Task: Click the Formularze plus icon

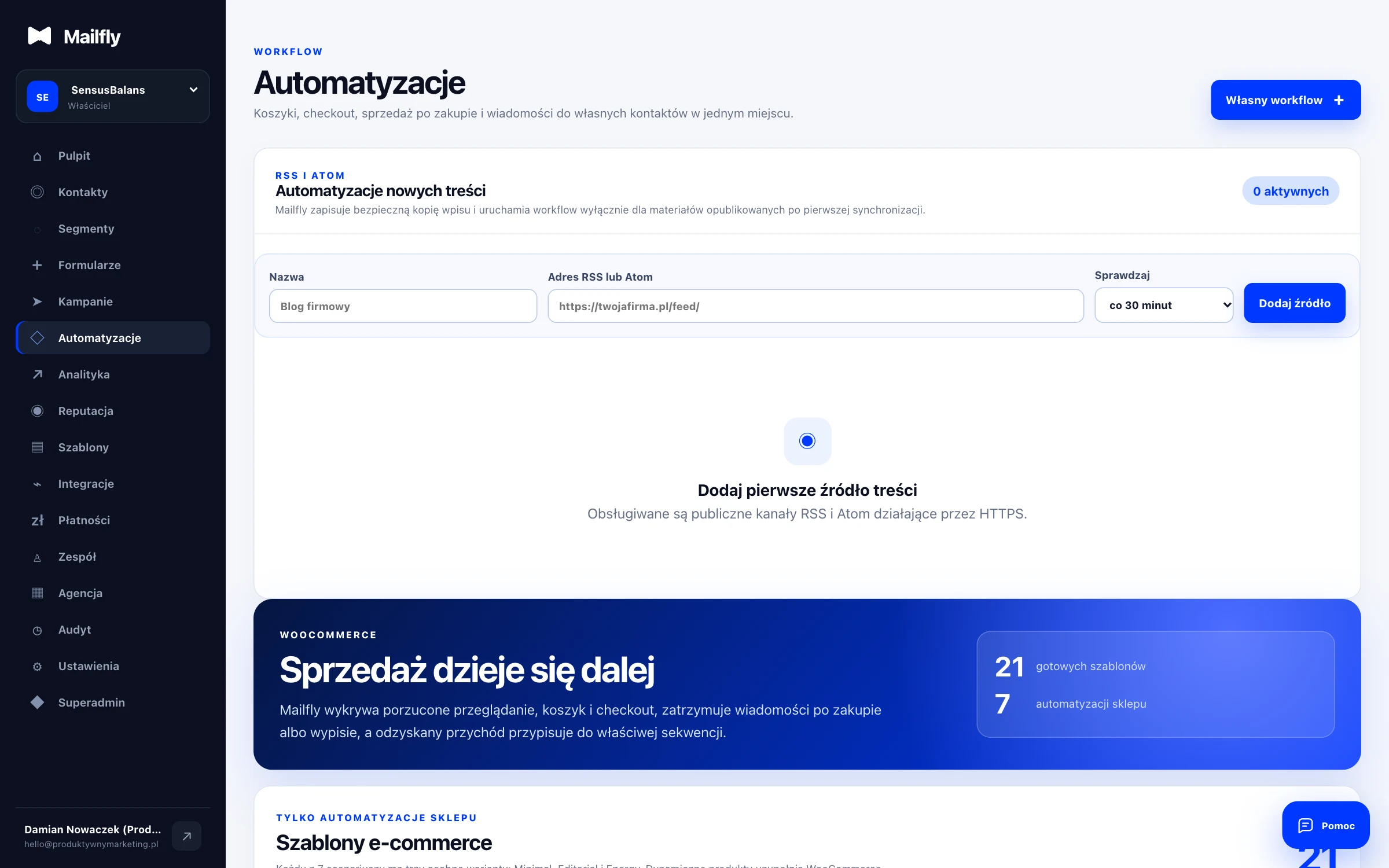Action: 37,265
